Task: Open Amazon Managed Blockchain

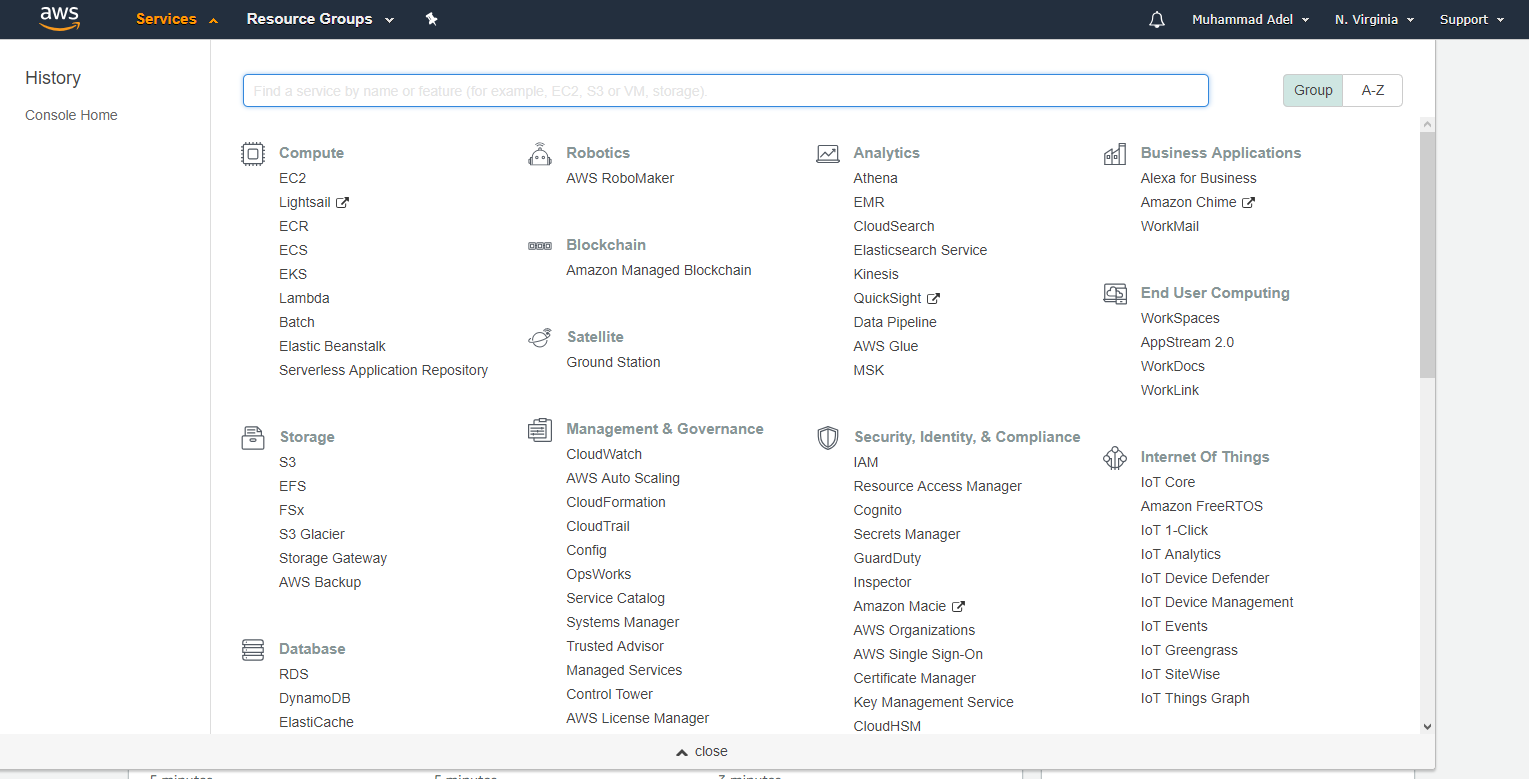Action: click(x=659, y=270)
